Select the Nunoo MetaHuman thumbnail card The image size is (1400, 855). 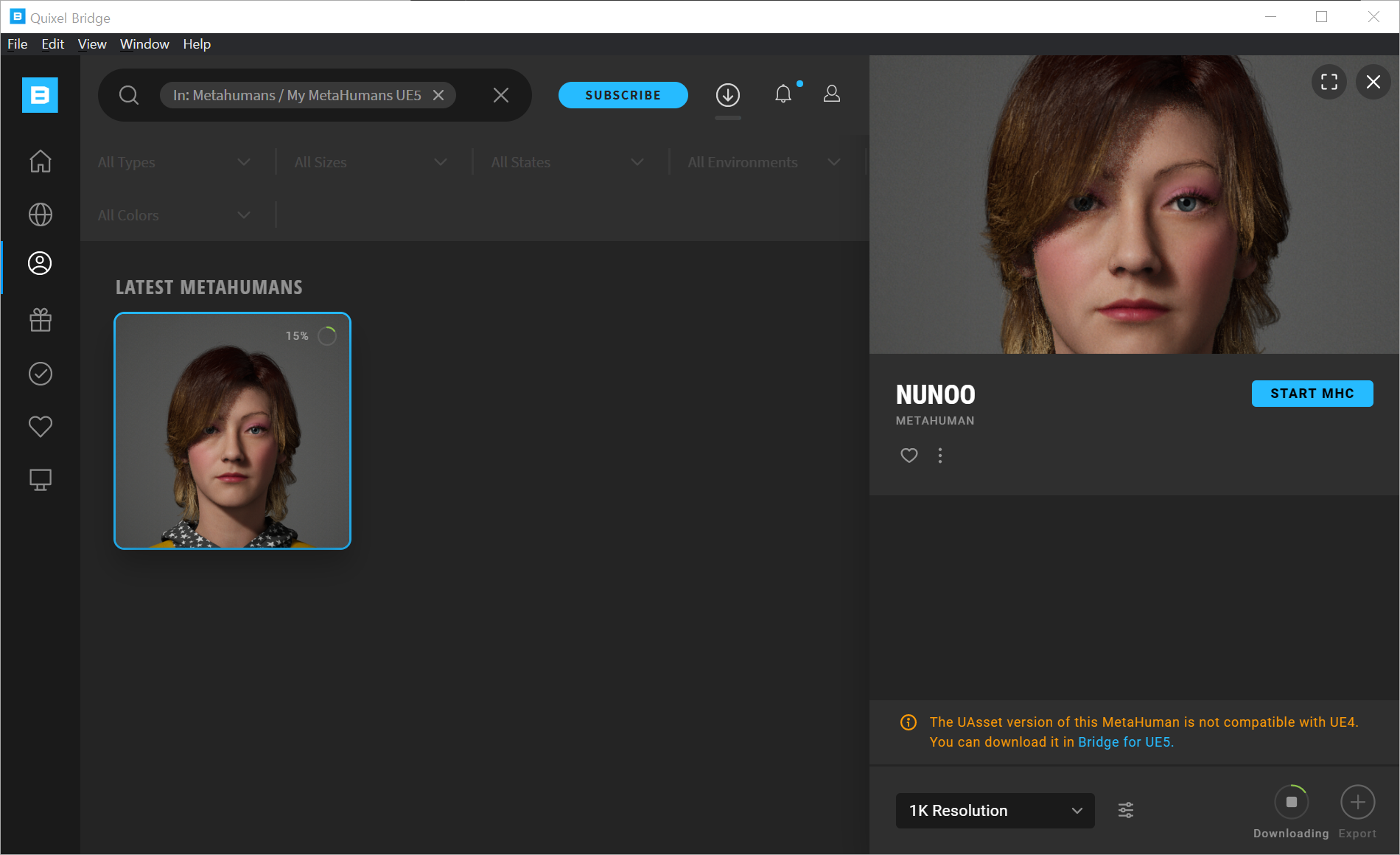tap(233, 431)
